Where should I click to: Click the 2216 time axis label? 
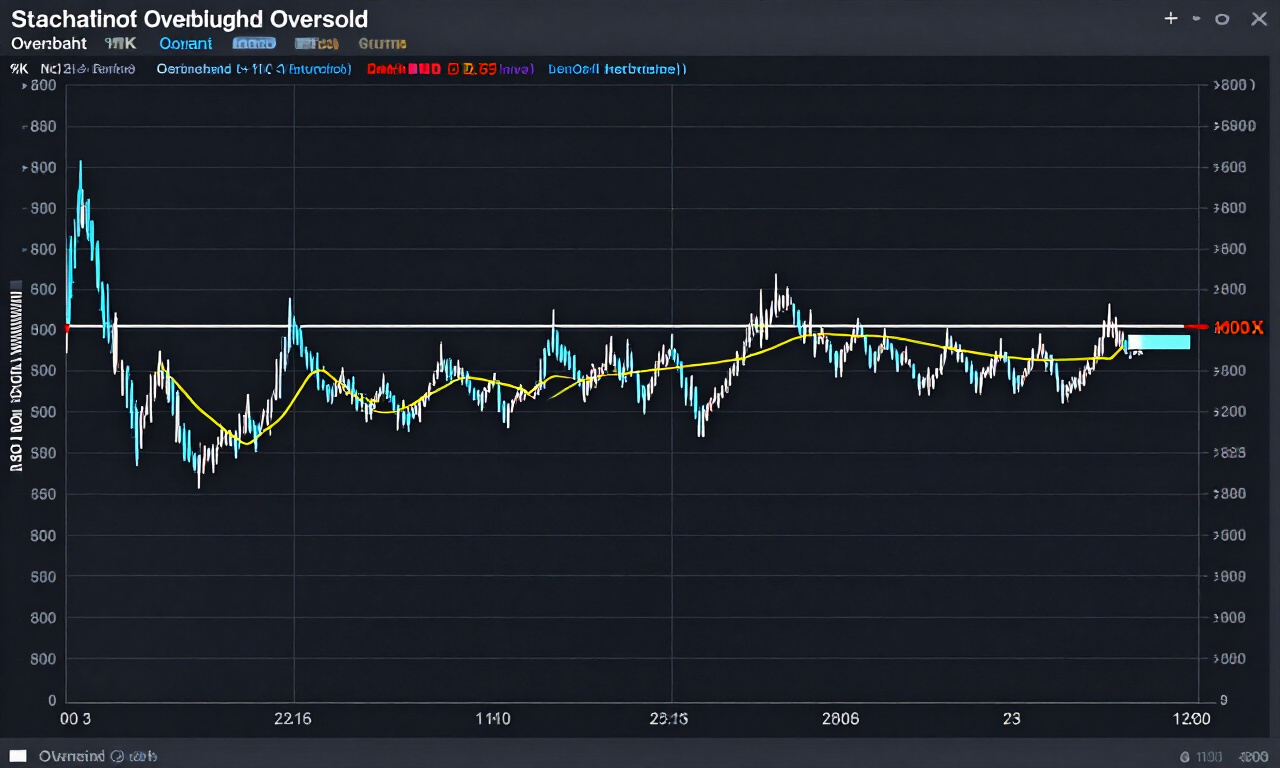[x=292, y=718]
